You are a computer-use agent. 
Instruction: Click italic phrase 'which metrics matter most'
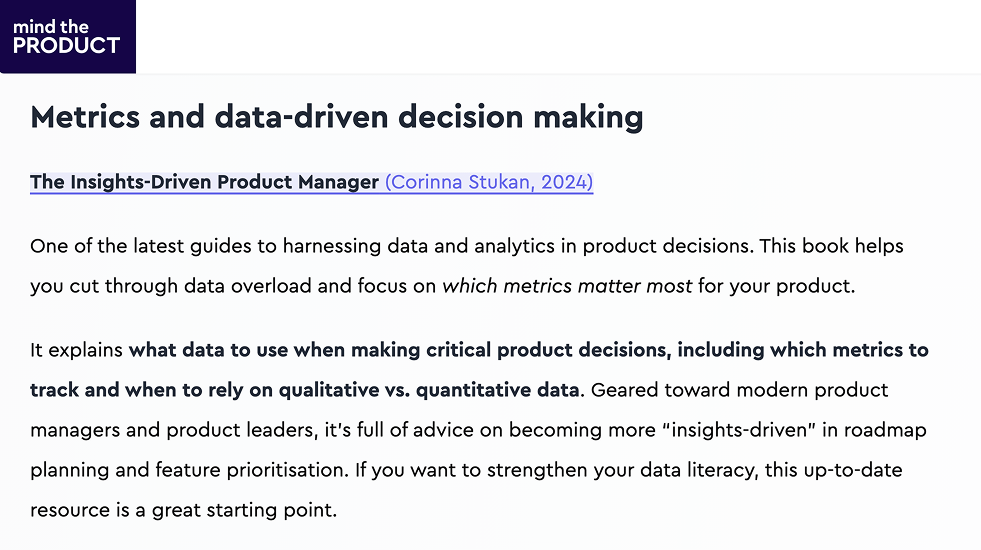(x=567, y=286)
